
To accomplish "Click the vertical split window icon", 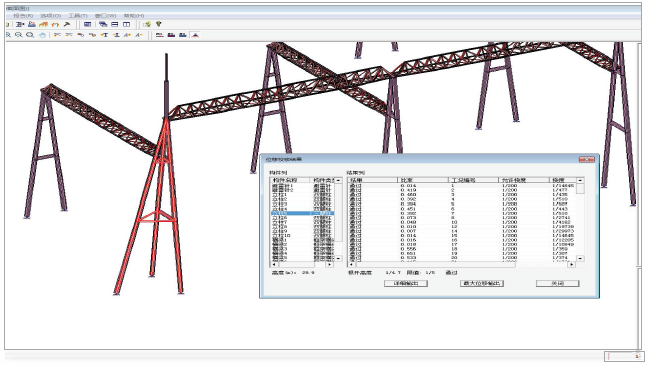I will (x=126, y=24).
